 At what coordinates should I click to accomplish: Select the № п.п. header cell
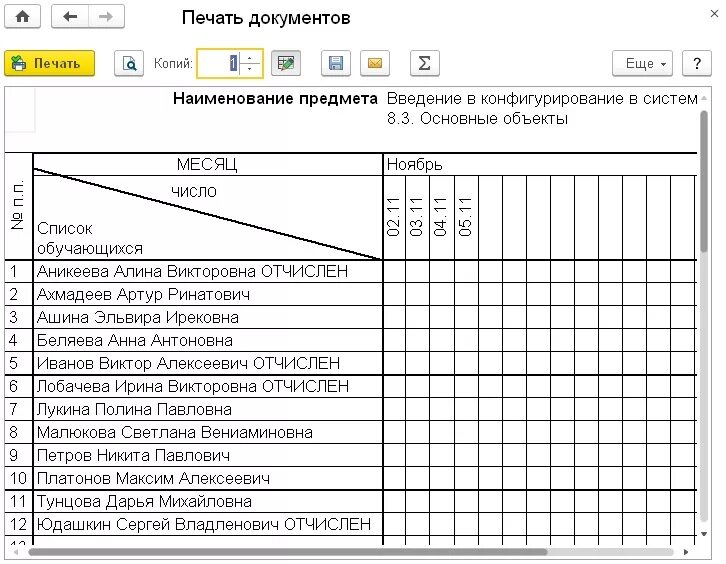point(18,206)
